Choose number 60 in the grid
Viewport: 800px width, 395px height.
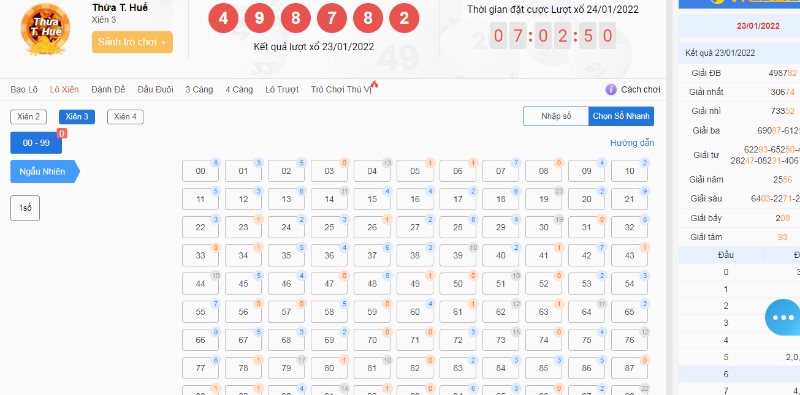pyautogui.click(x=415, y=312)
